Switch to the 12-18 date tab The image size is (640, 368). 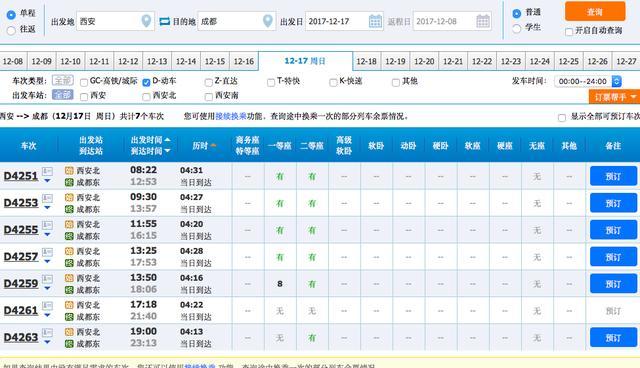366,61
